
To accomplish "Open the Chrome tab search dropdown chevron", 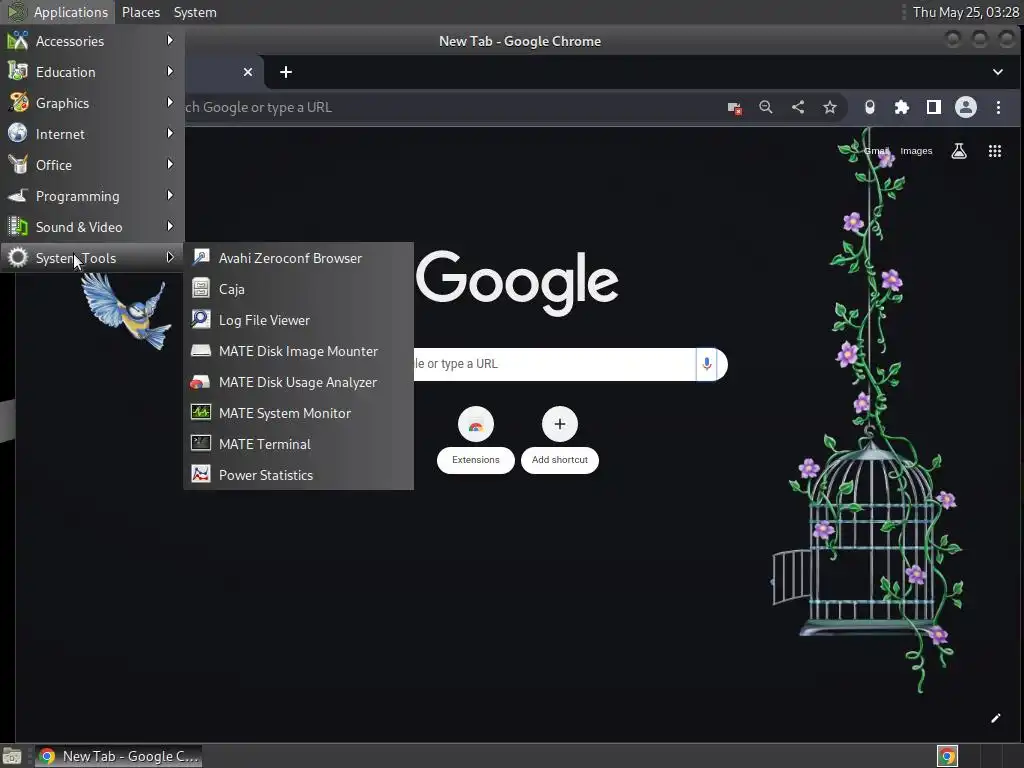I will pos(997,72).
